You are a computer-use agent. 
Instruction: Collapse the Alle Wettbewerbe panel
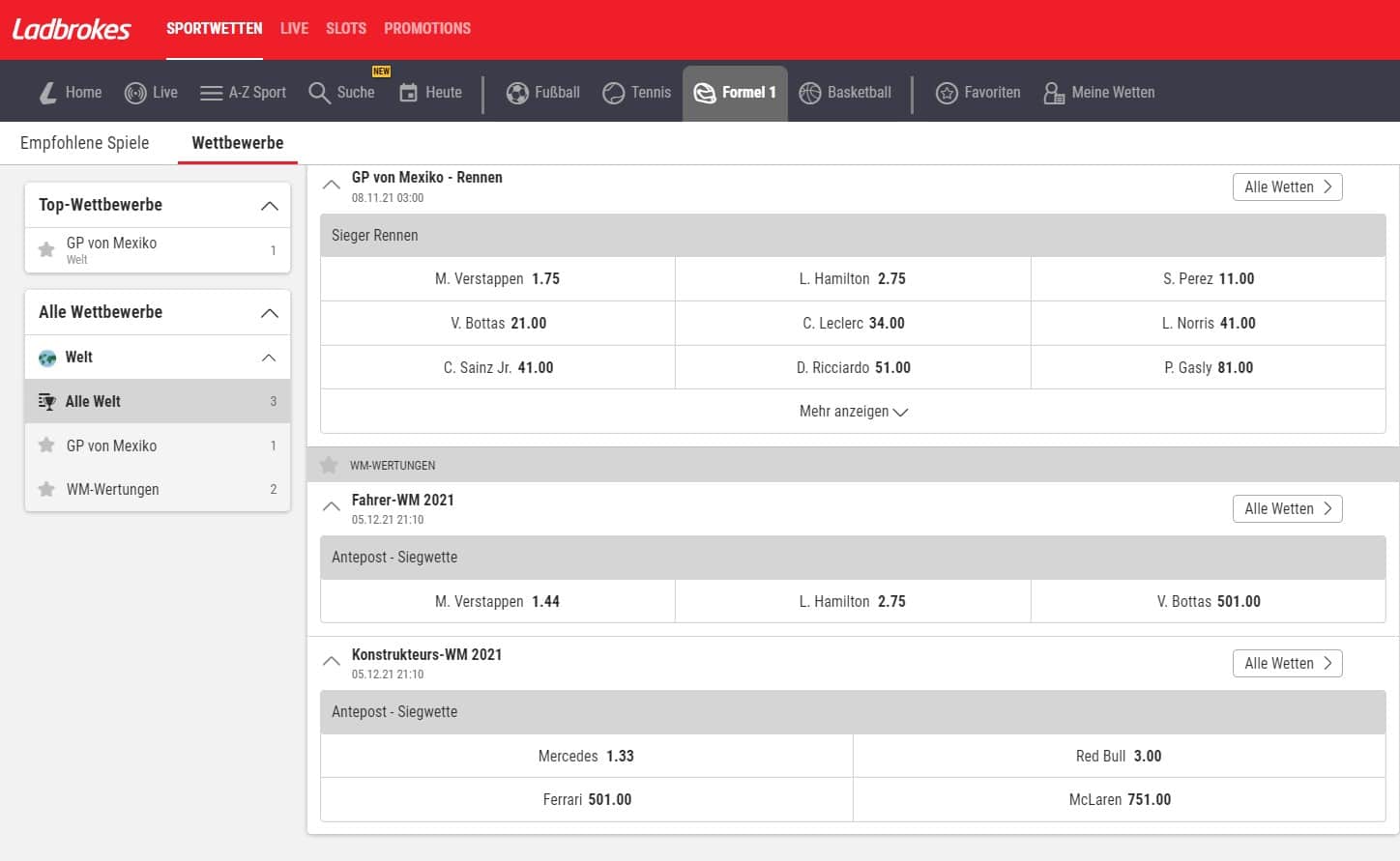click(x=270, y=313)
